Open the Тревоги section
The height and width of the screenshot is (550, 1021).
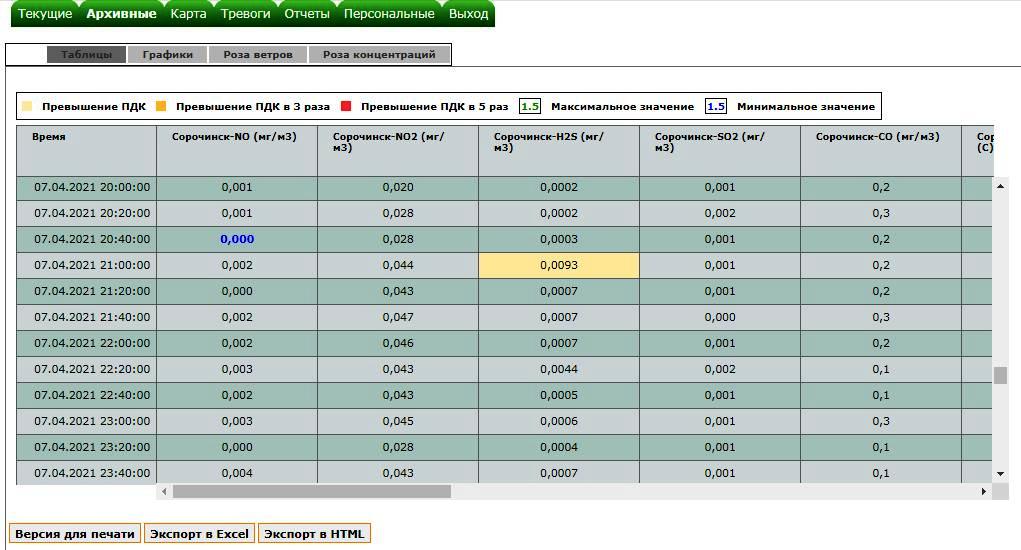245,14
